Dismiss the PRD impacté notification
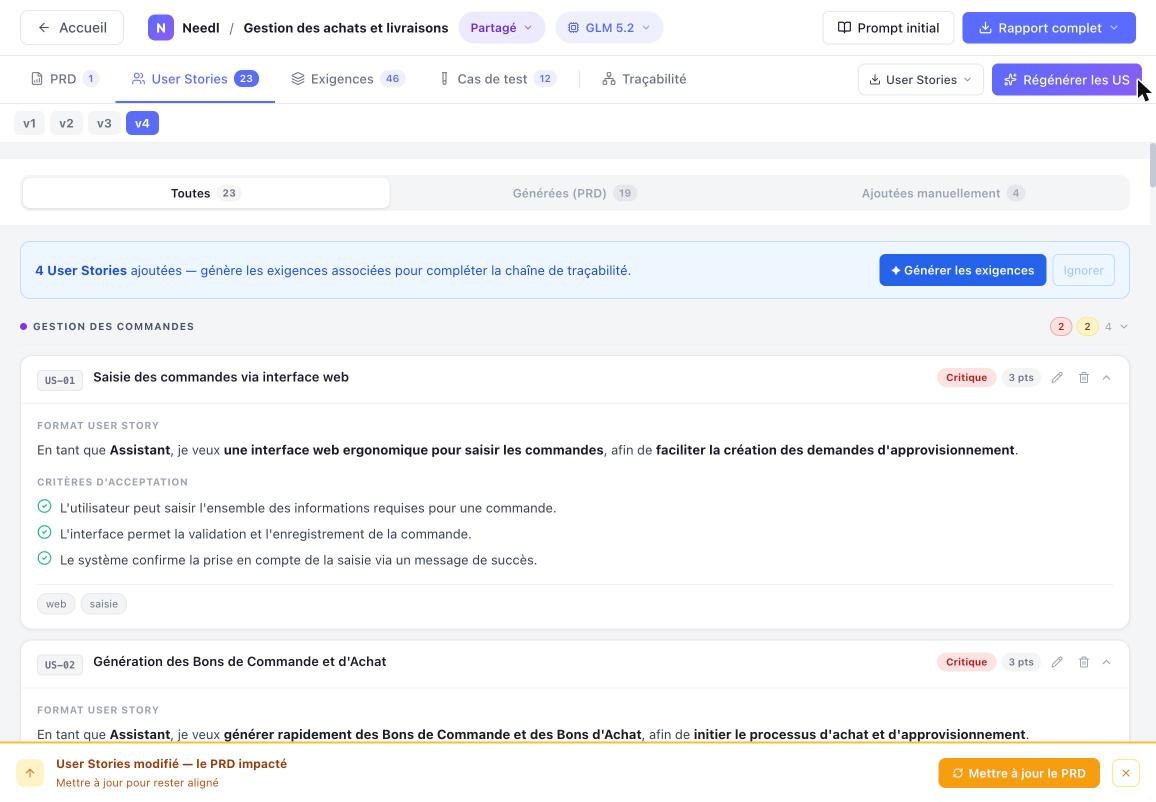Screen dimensions: 1156x802 tap(1125, 773)
